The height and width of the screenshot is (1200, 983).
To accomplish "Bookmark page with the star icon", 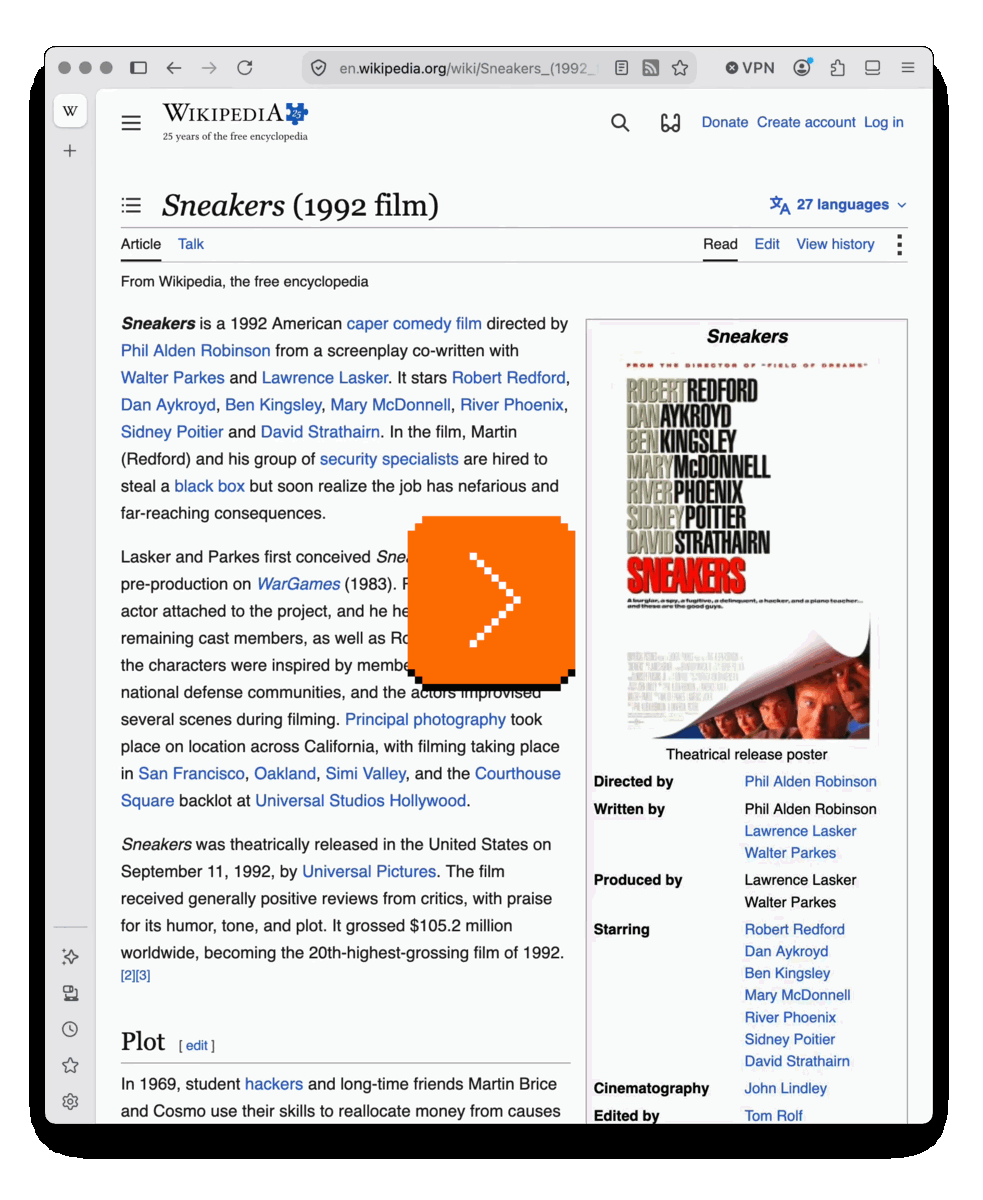I will (x=680, y=68).
